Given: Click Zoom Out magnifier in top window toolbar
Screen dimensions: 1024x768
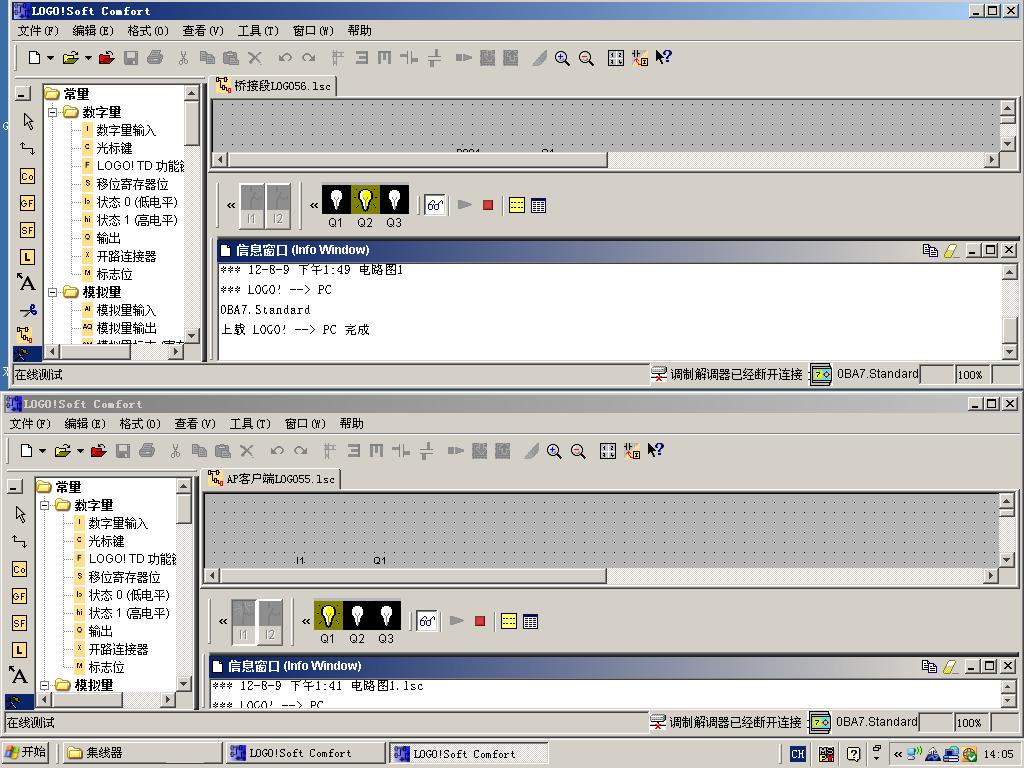Looking at the screenshot, I should [x=586, y=58].
